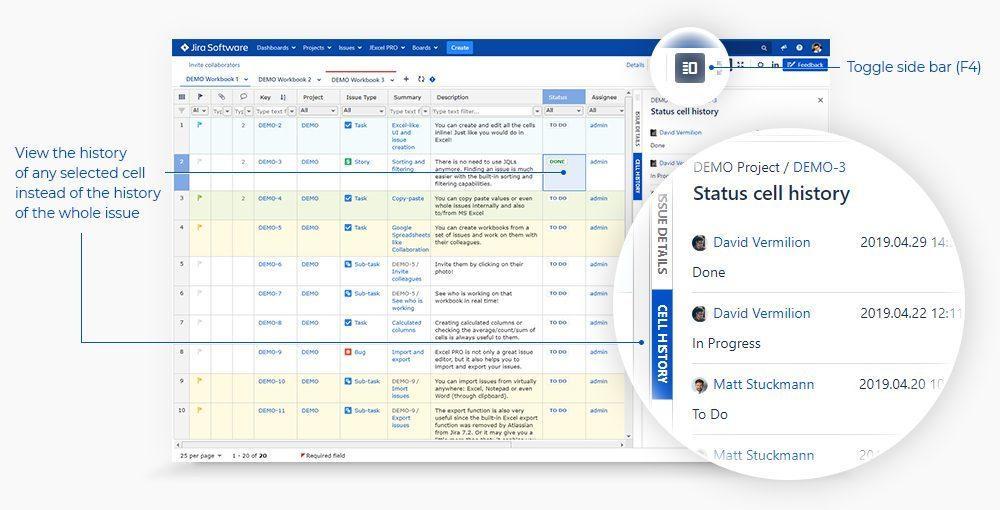Image resolution: width=1000 pixels, height=510 pixels.
Task: Click the comment bubble column header
Action: tap(243, 97)
